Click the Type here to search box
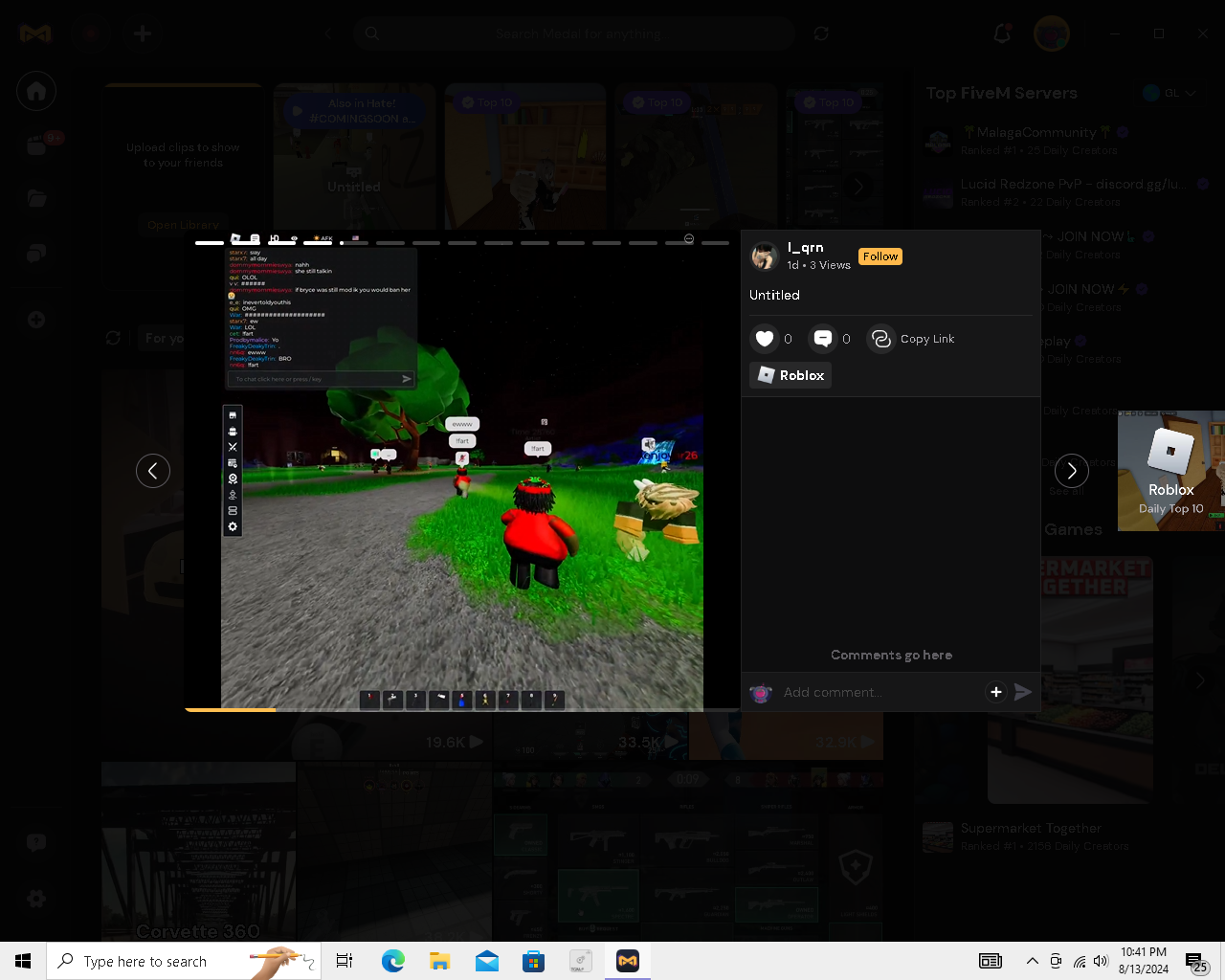Image resolution: width=1225 pixels, height=980 pixels. pyautogui.click(x=182, y=961)
